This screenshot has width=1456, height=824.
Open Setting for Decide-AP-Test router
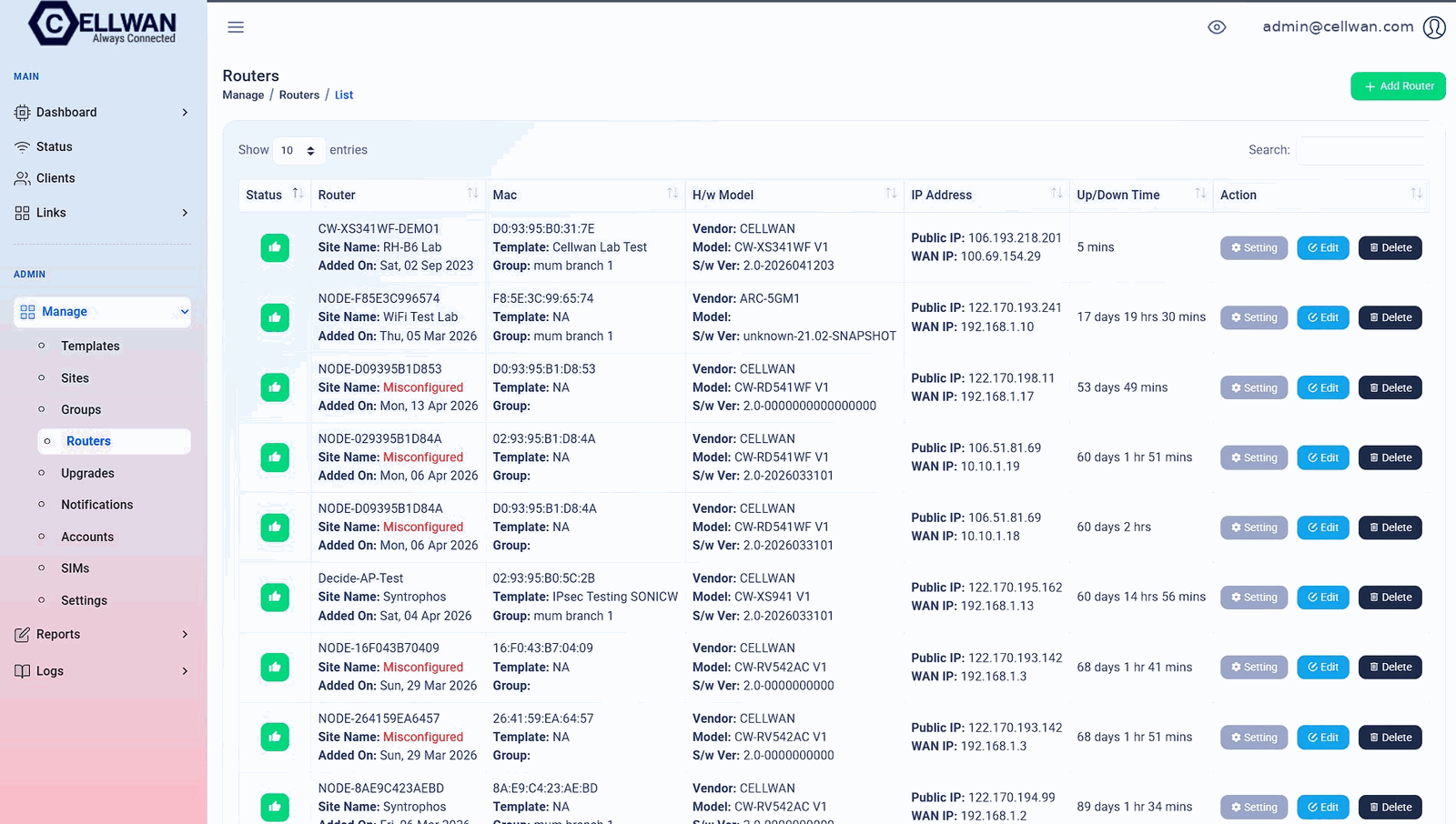click(x=1254, y=598)
